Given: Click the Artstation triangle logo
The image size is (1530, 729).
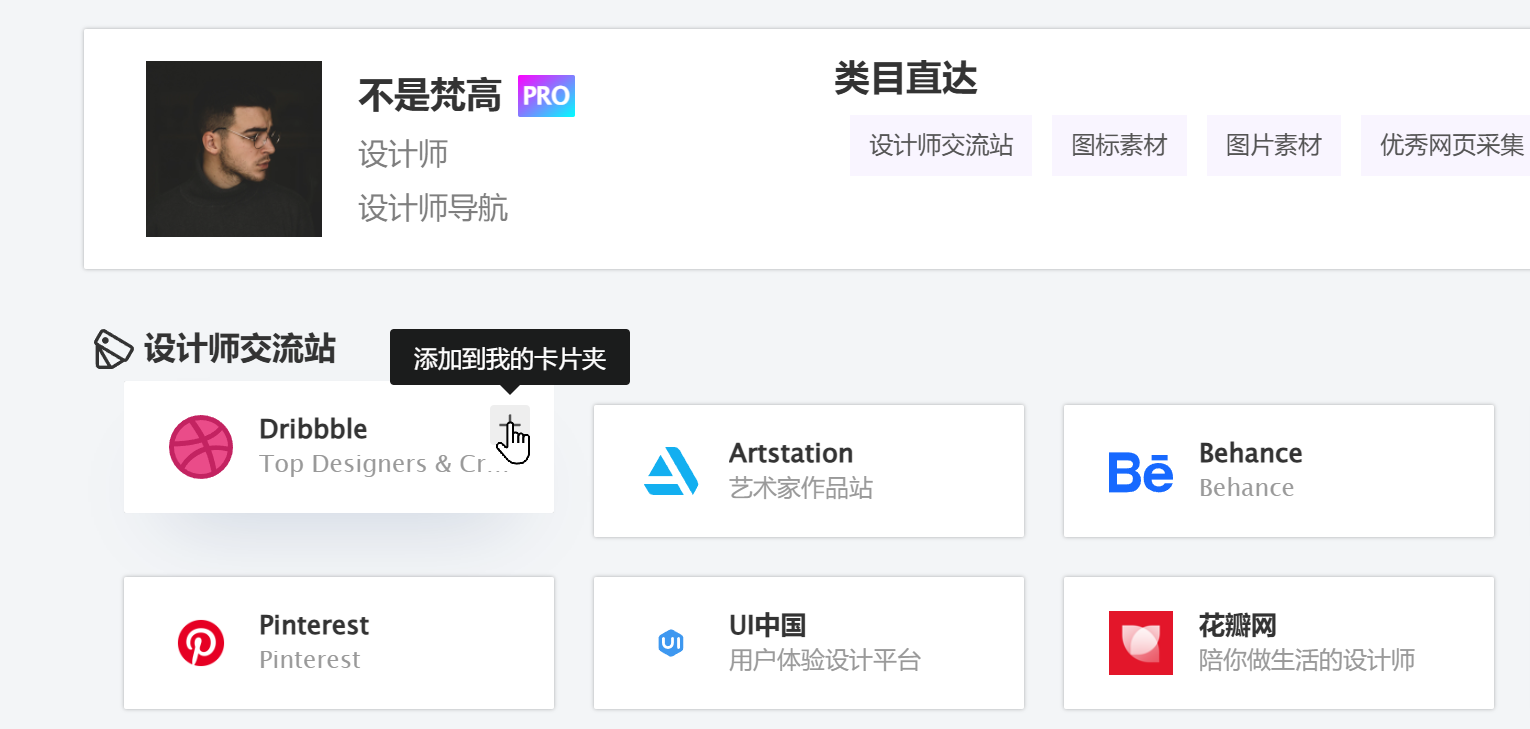Looking at the screenshot, I should (670, 471).
